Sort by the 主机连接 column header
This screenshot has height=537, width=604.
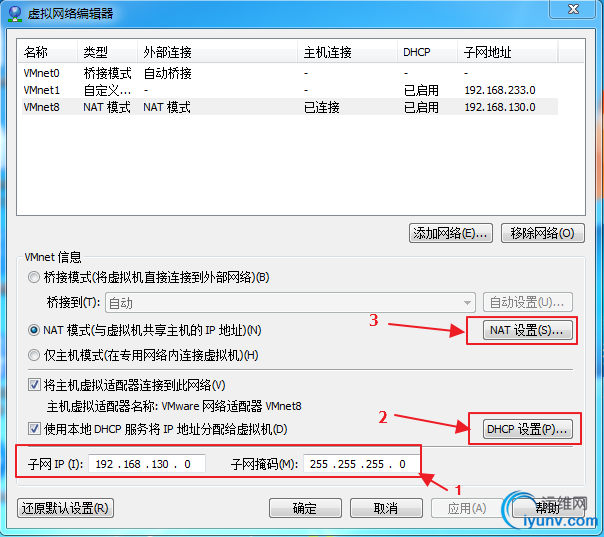pyautogui.click(x=347, y=52)
